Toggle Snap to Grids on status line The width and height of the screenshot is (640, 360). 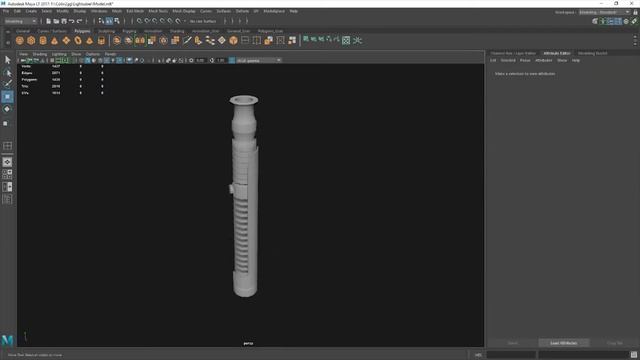tap(140, 21)
